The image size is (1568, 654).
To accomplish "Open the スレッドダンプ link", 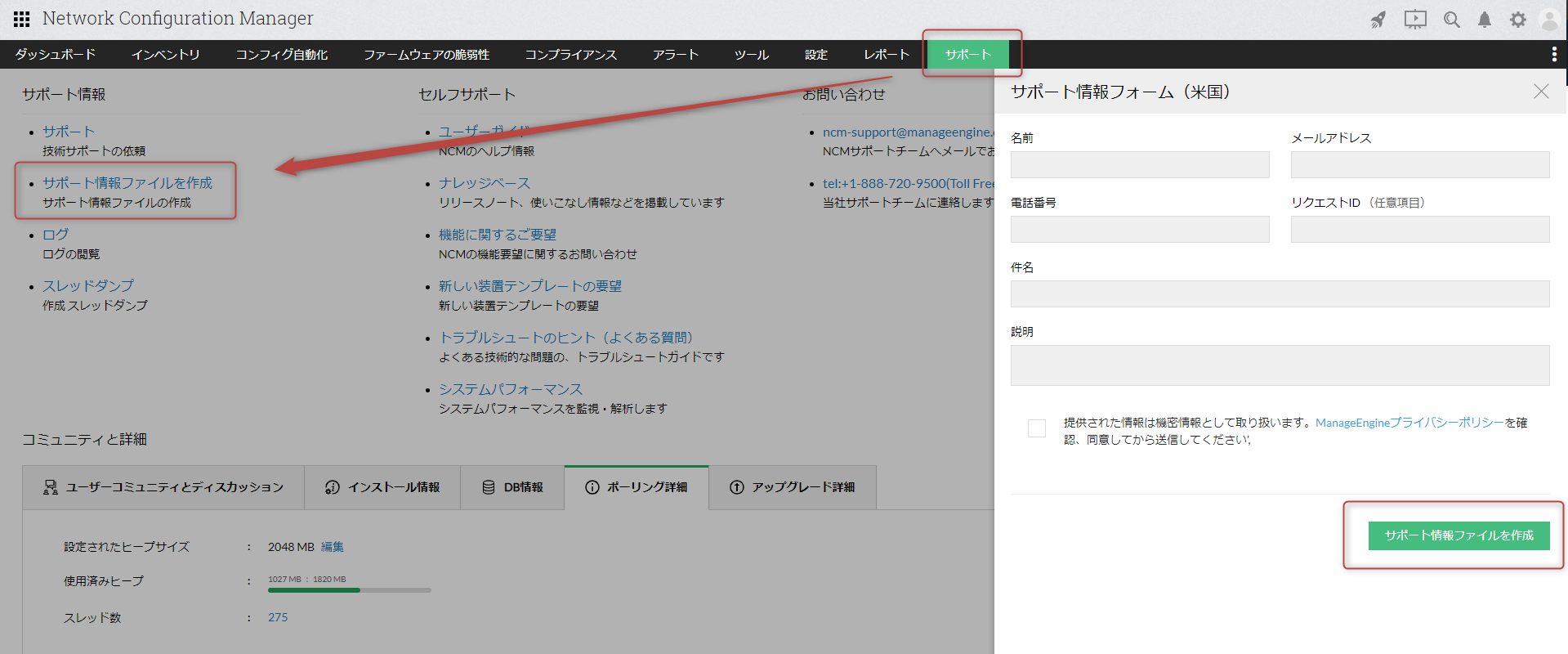I will 88,286.
